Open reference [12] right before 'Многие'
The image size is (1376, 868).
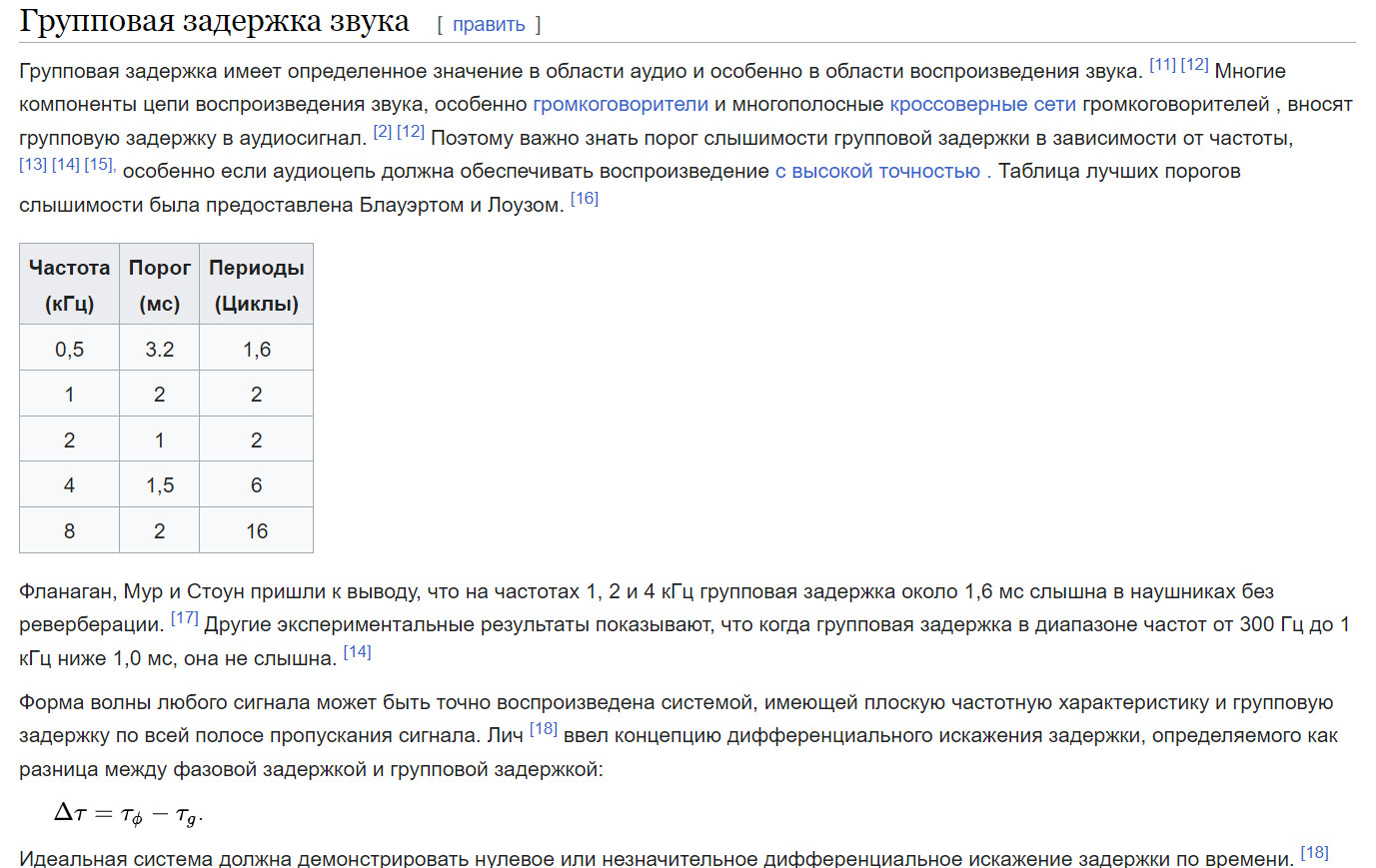1194,64
